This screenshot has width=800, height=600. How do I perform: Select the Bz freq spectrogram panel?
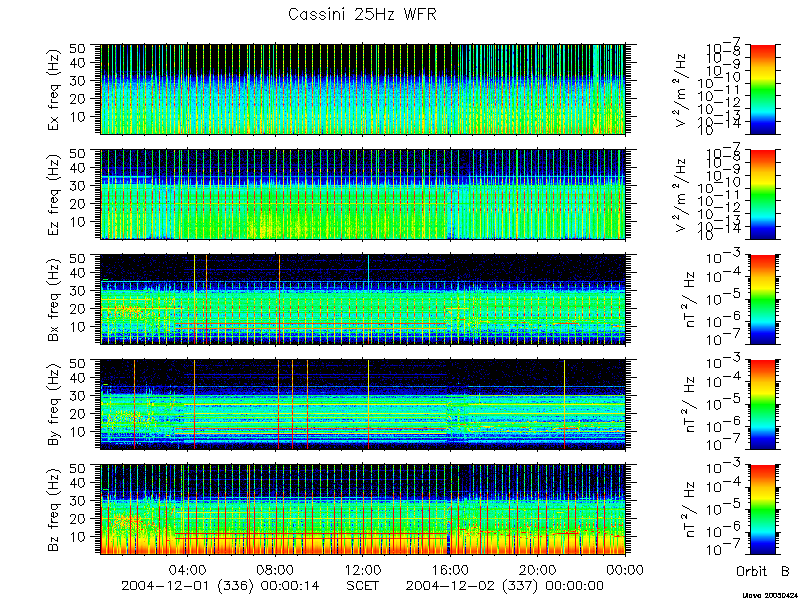tap(363, 509)
